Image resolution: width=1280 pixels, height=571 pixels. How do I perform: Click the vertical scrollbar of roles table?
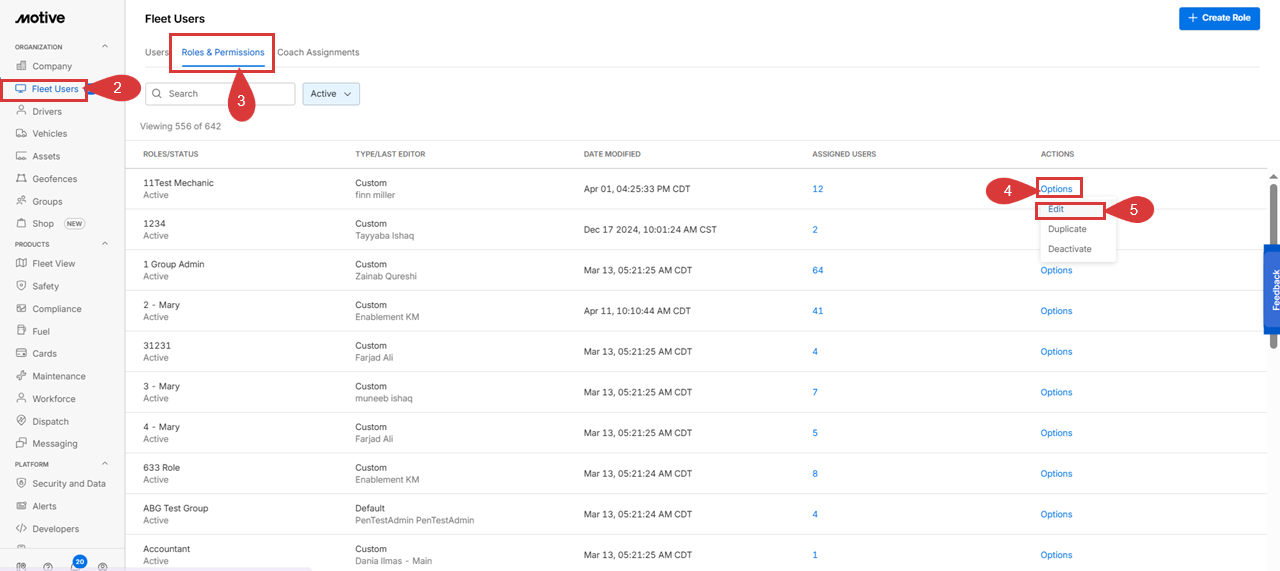1273,262
